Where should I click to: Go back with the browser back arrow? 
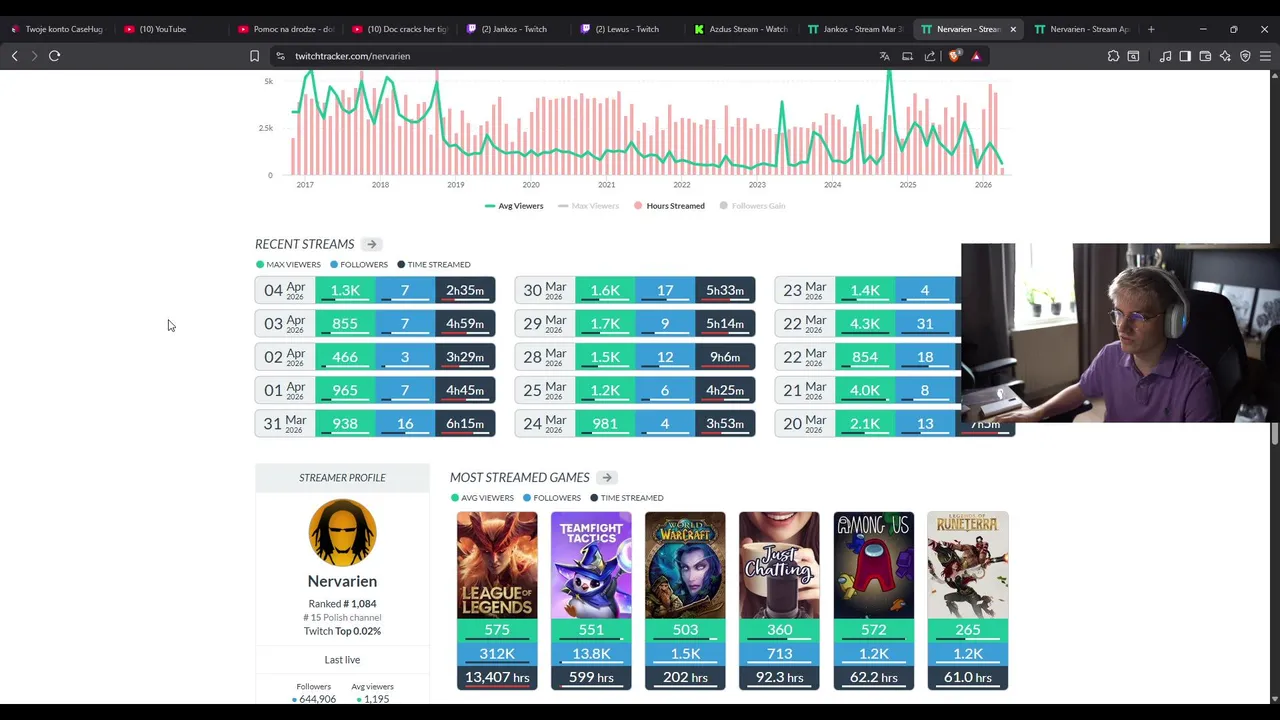click(15, 56)
